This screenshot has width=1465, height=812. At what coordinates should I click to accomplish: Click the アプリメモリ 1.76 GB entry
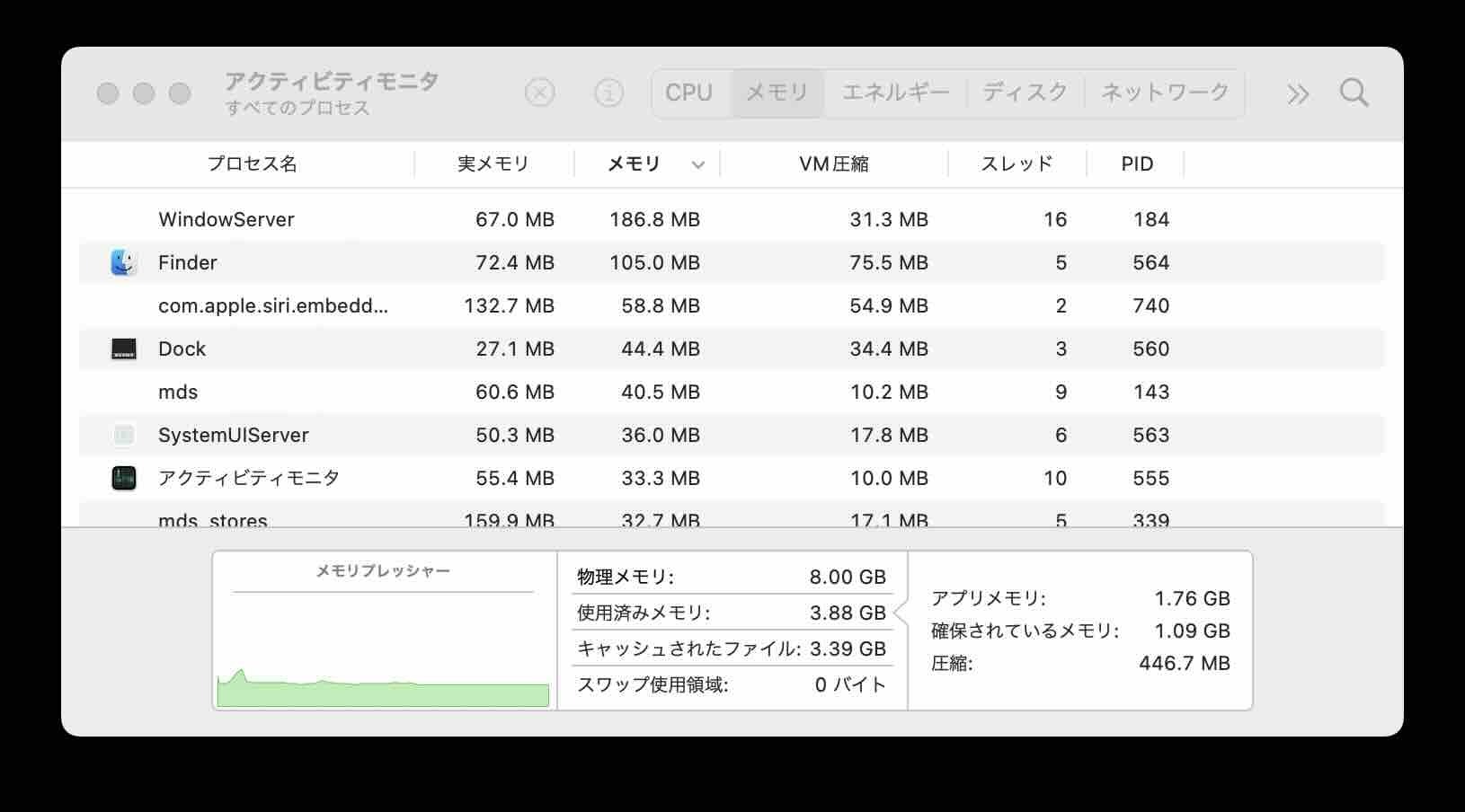point(1080,598)
